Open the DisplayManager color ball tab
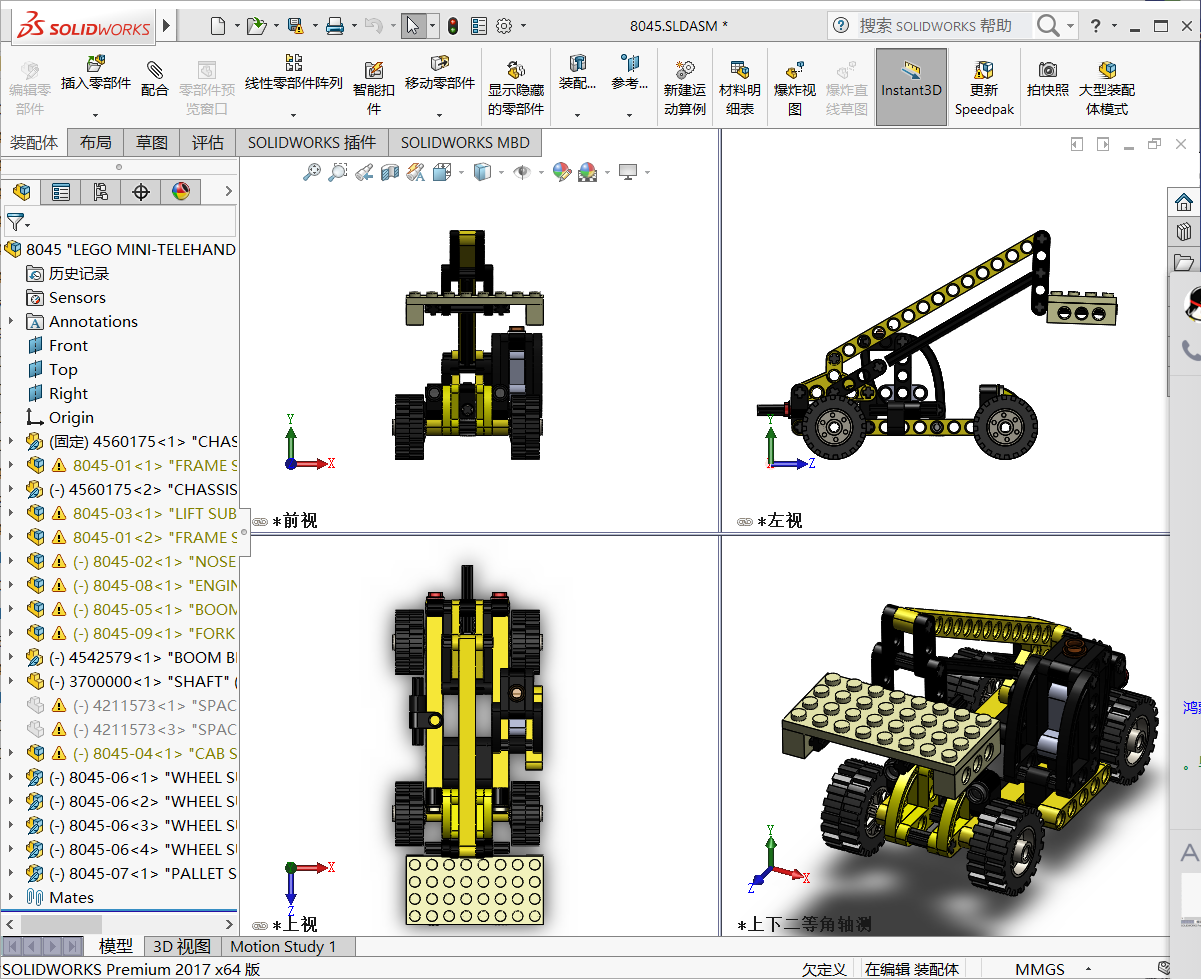Viewport: 1201px width, 979px height. point(181,192)
